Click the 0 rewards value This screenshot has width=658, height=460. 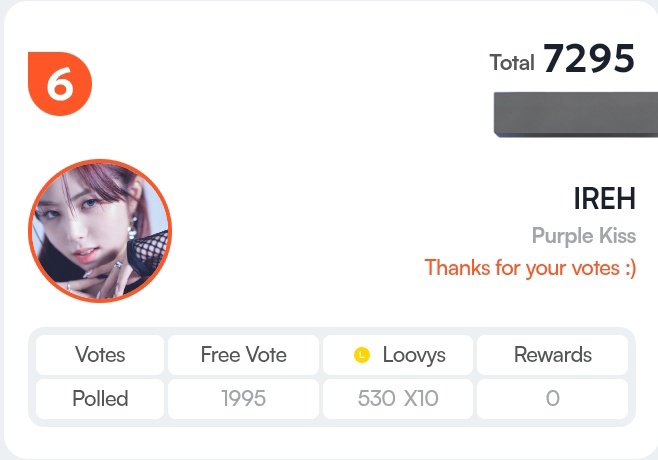pyautogui.click(x=553, y=399)
